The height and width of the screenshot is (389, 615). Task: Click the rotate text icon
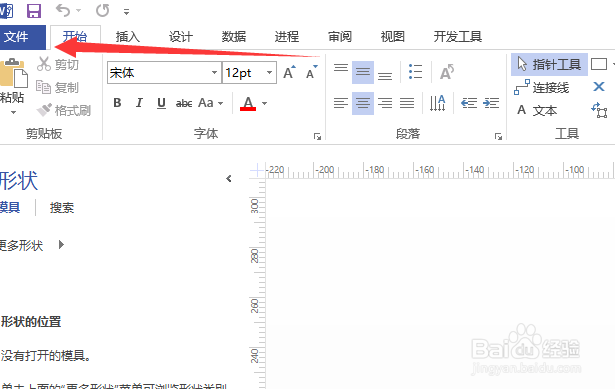point(447,72)
